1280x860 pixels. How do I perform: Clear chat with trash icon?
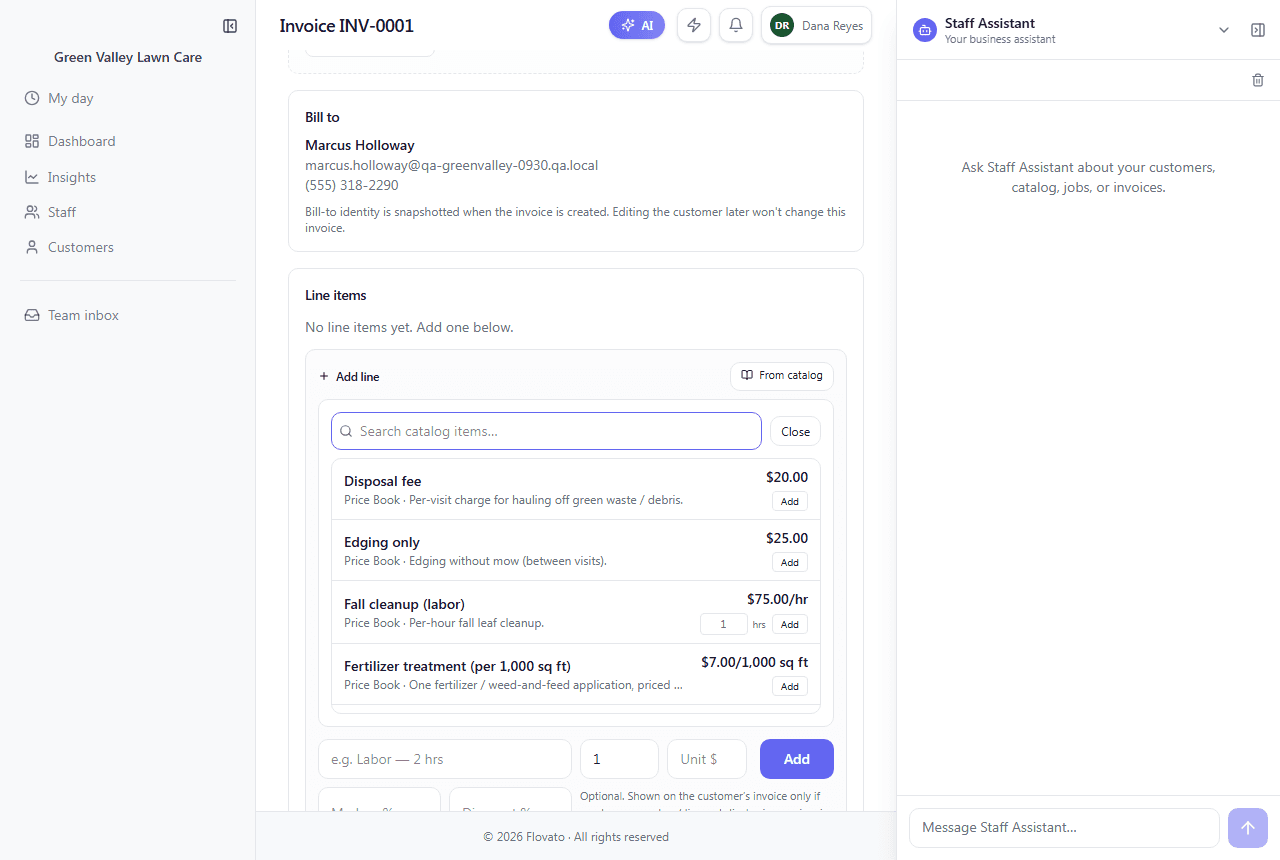tap(1258, 80)
